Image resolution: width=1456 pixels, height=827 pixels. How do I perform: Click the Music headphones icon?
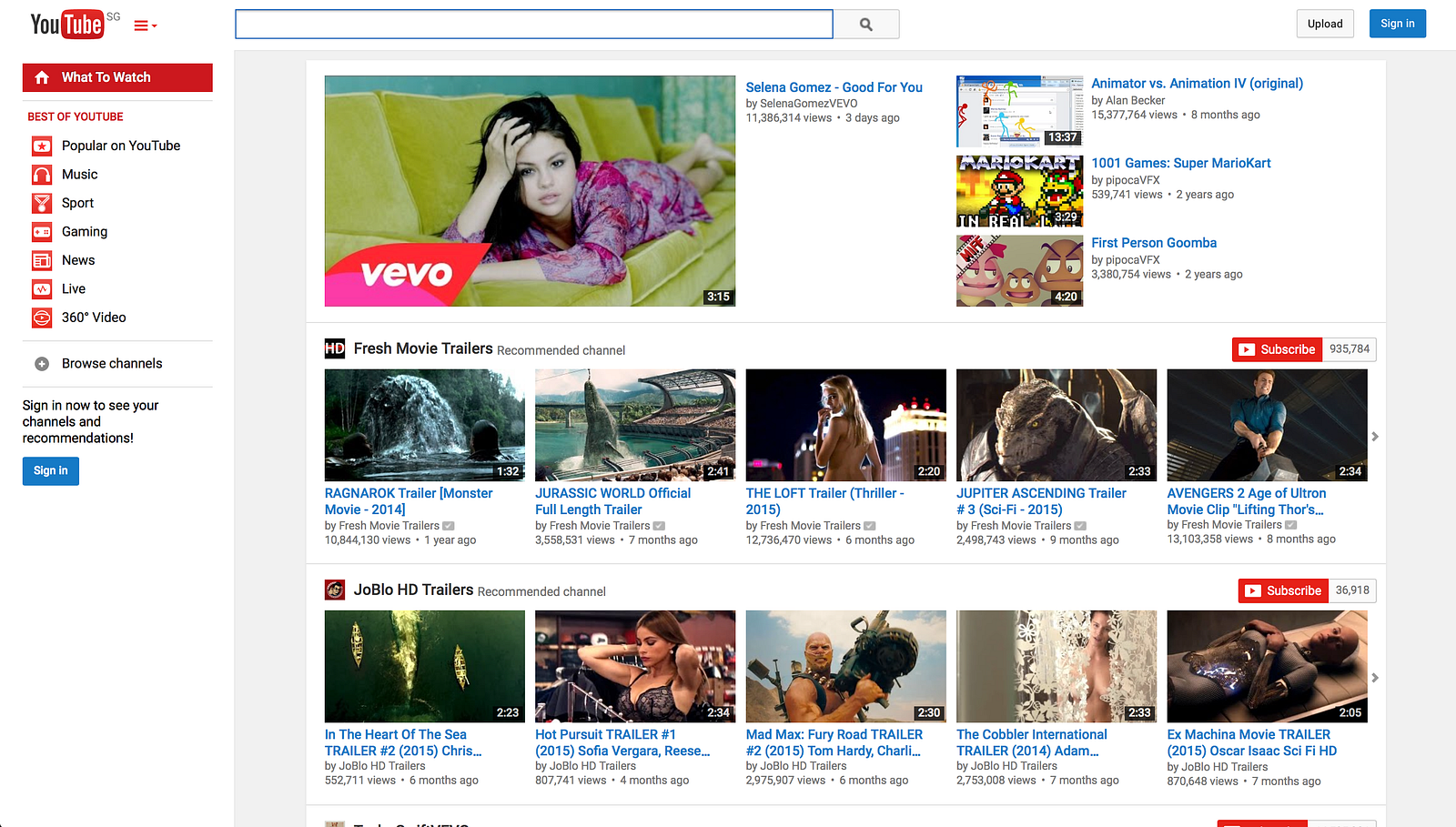(x=42, y=175)
